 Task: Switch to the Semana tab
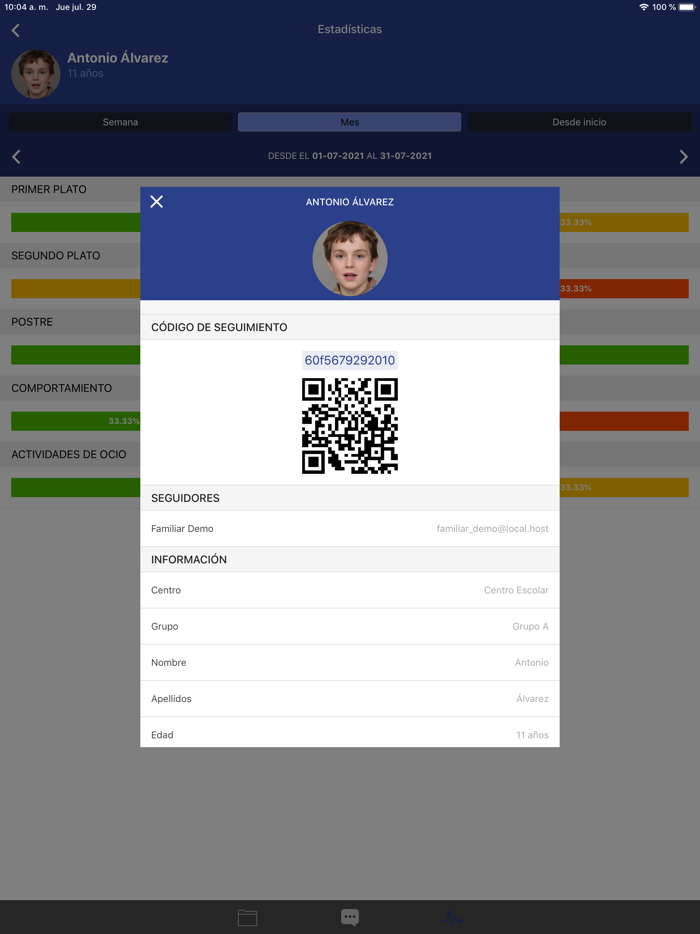click(x=120, y=122)
